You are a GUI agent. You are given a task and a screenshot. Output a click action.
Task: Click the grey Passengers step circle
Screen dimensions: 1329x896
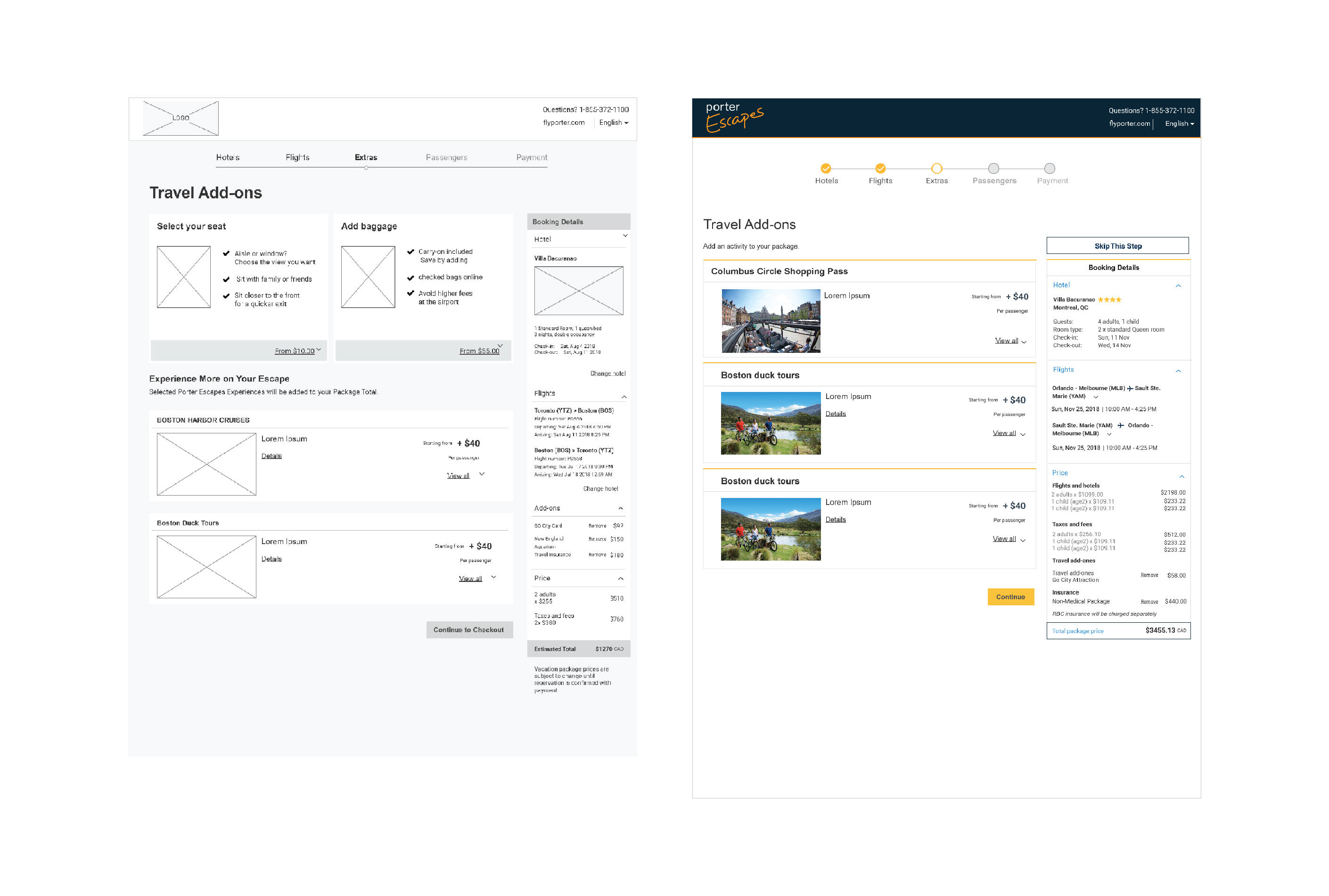click(x=993, y=169)
